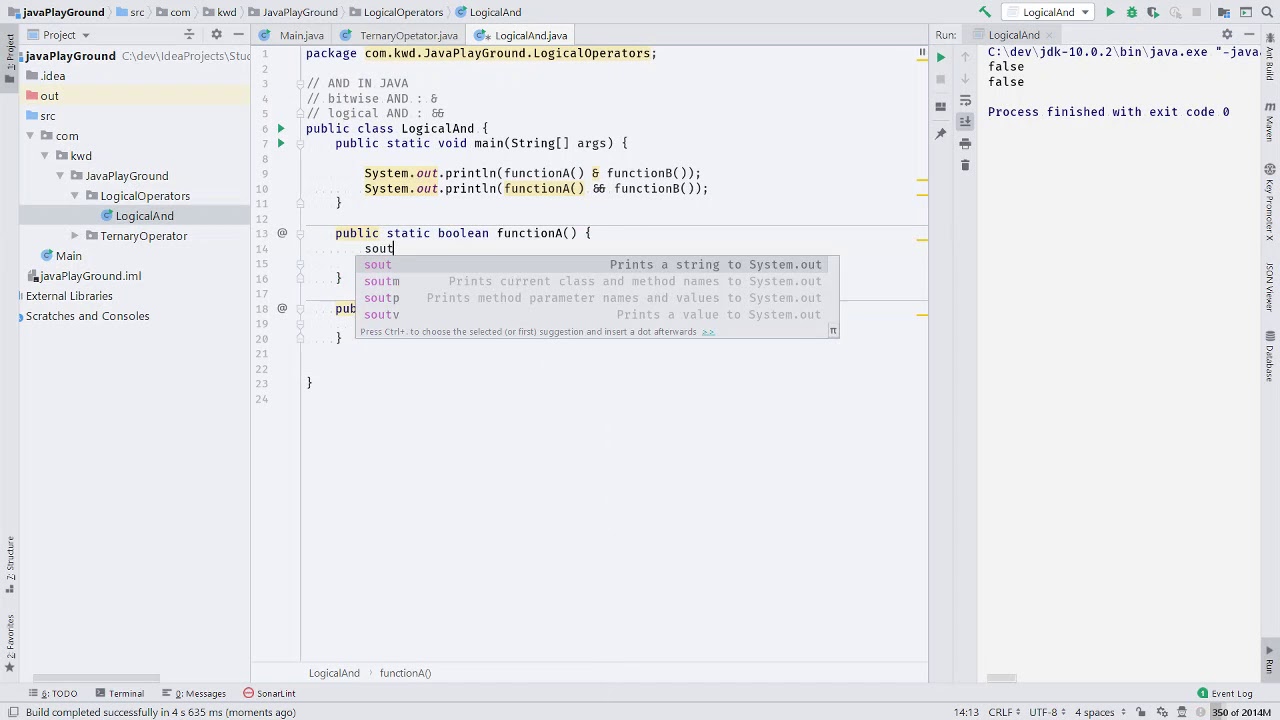The width and height of the screenshot is (1280, 720).
Task: Click the Run panel stop icon
Action: pos(941,79)
